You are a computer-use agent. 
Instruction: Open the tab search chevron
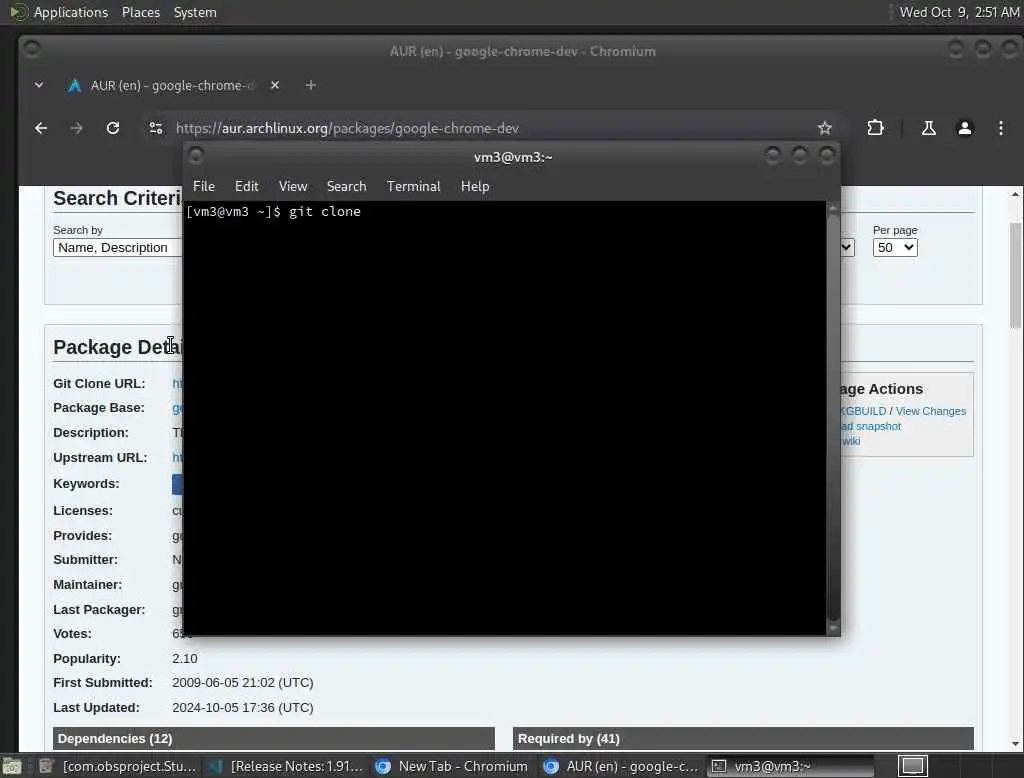pyautogui.click(x=39, y=85)
